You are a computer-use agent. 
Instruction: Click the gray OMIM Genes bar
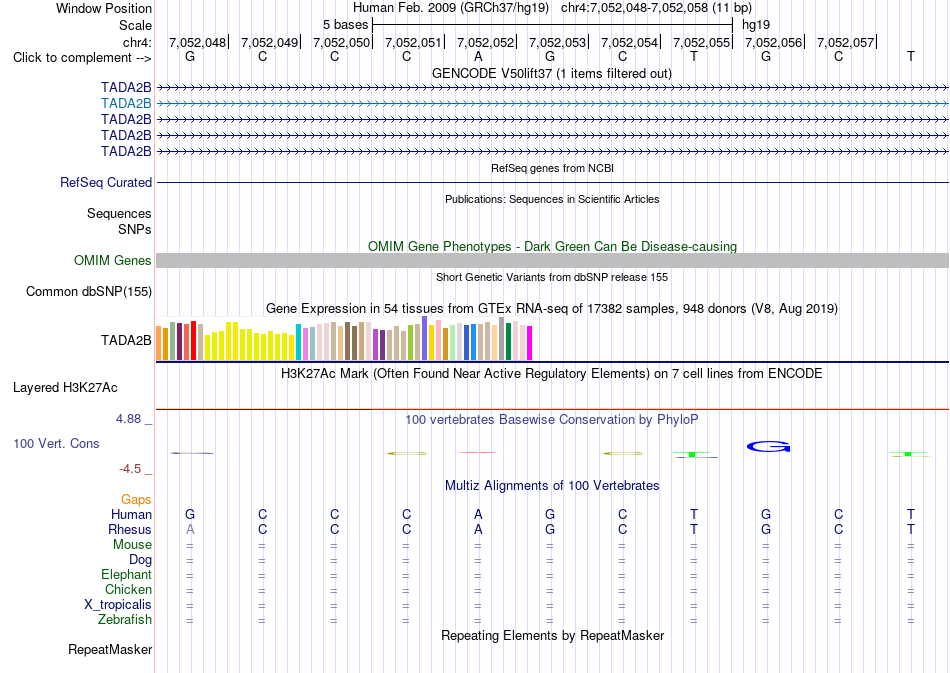pos(553,260)
